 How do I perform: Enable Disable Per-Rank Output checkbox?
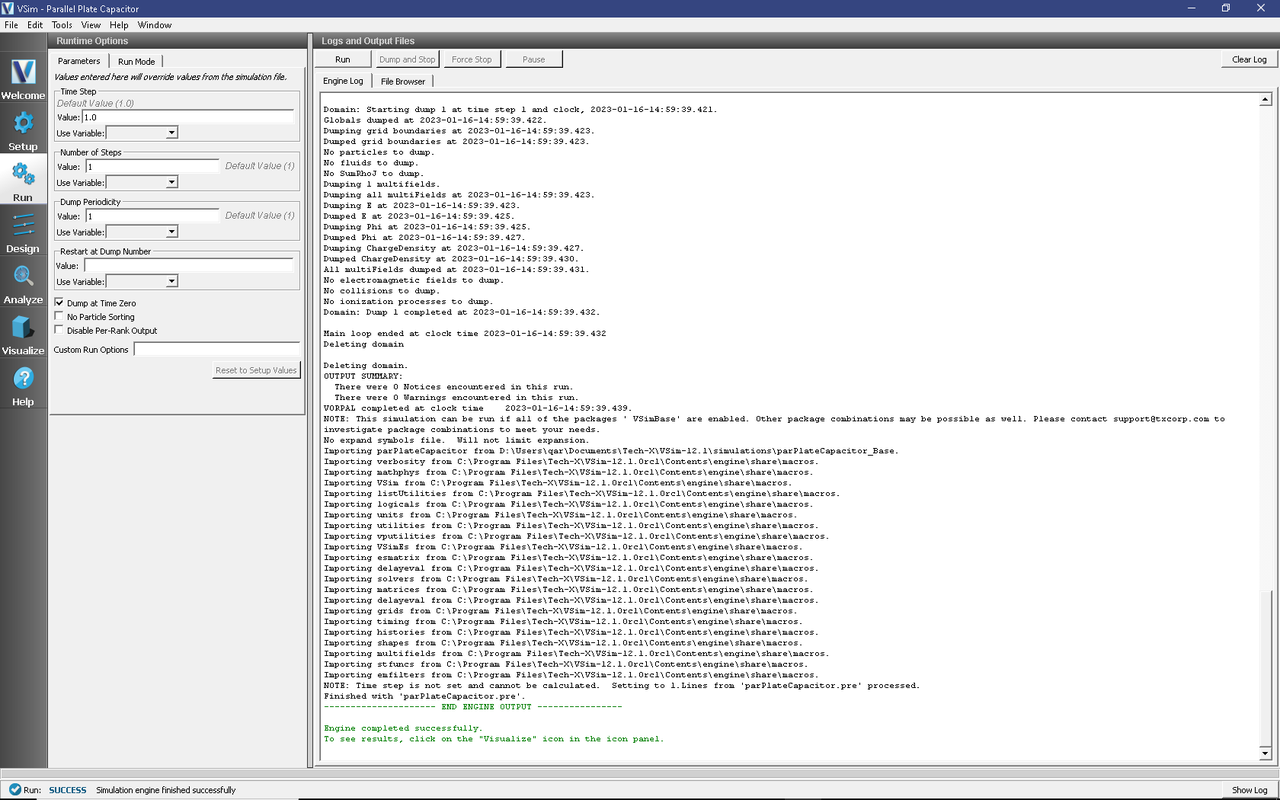(59, 330)
